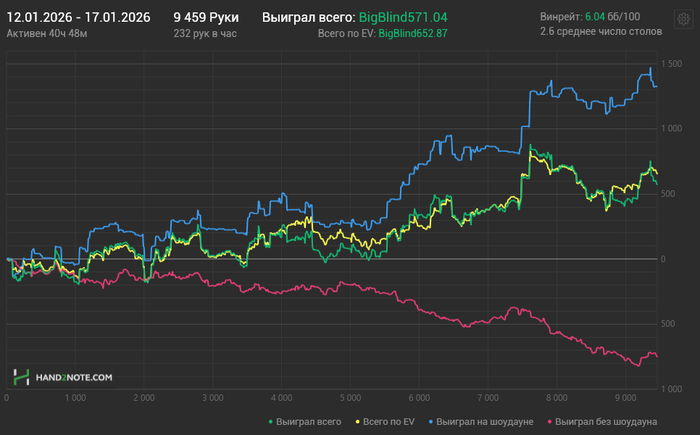Click the total won value BigBlind571.04
700x435 pixels.
click(403, 17)
